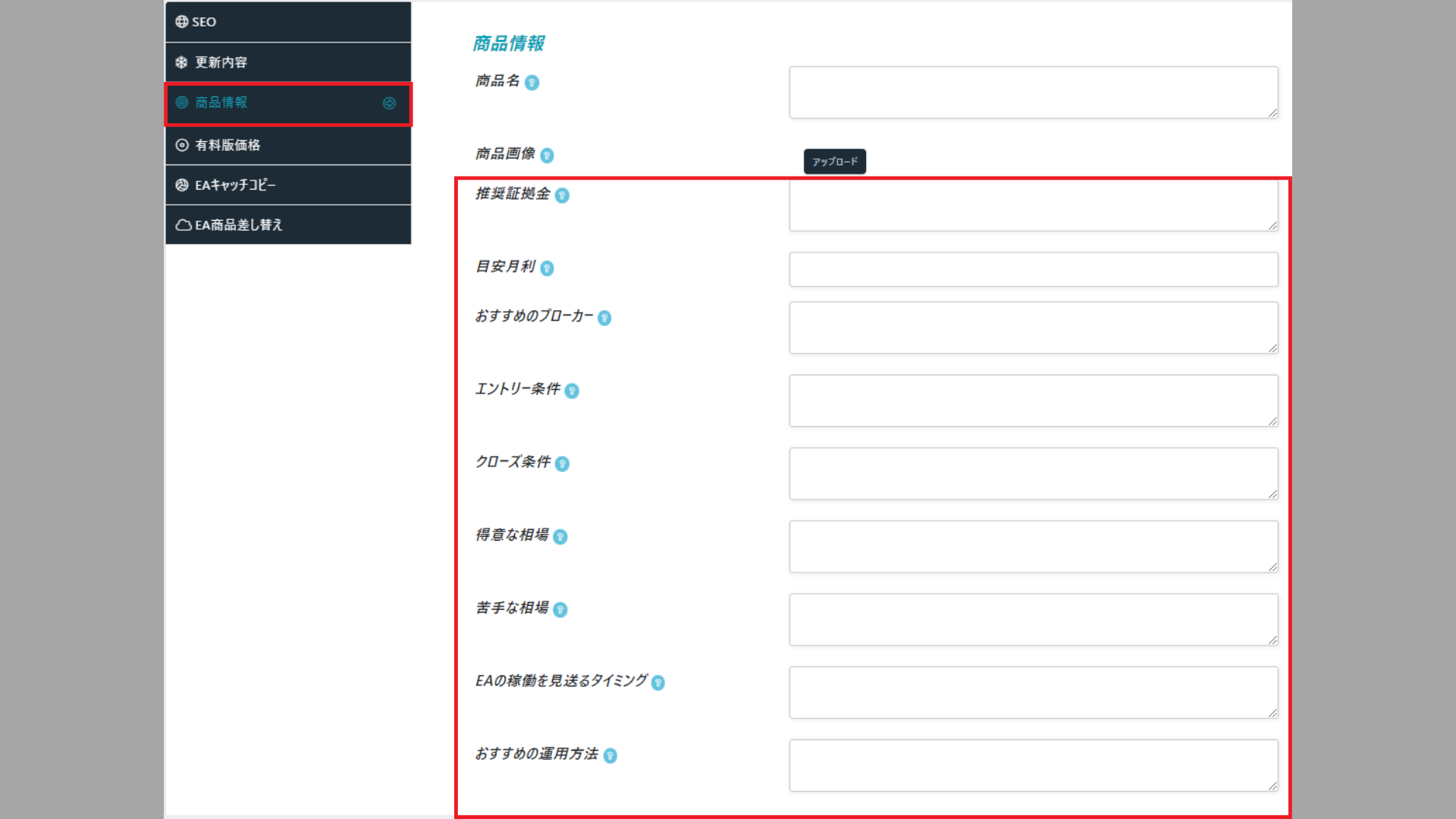The height and width of the screenshot is (819, 1456).
Task: Click the cloud icon beside EA商品差し替え
Action: 184,224
